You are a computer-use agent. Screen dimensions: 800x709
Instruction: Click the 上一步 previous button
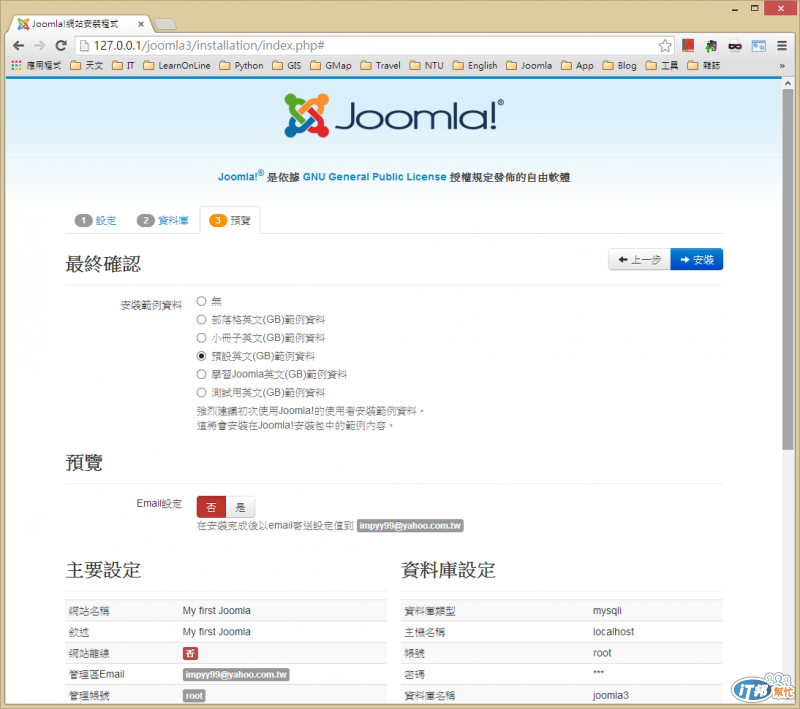click(639, 260)
